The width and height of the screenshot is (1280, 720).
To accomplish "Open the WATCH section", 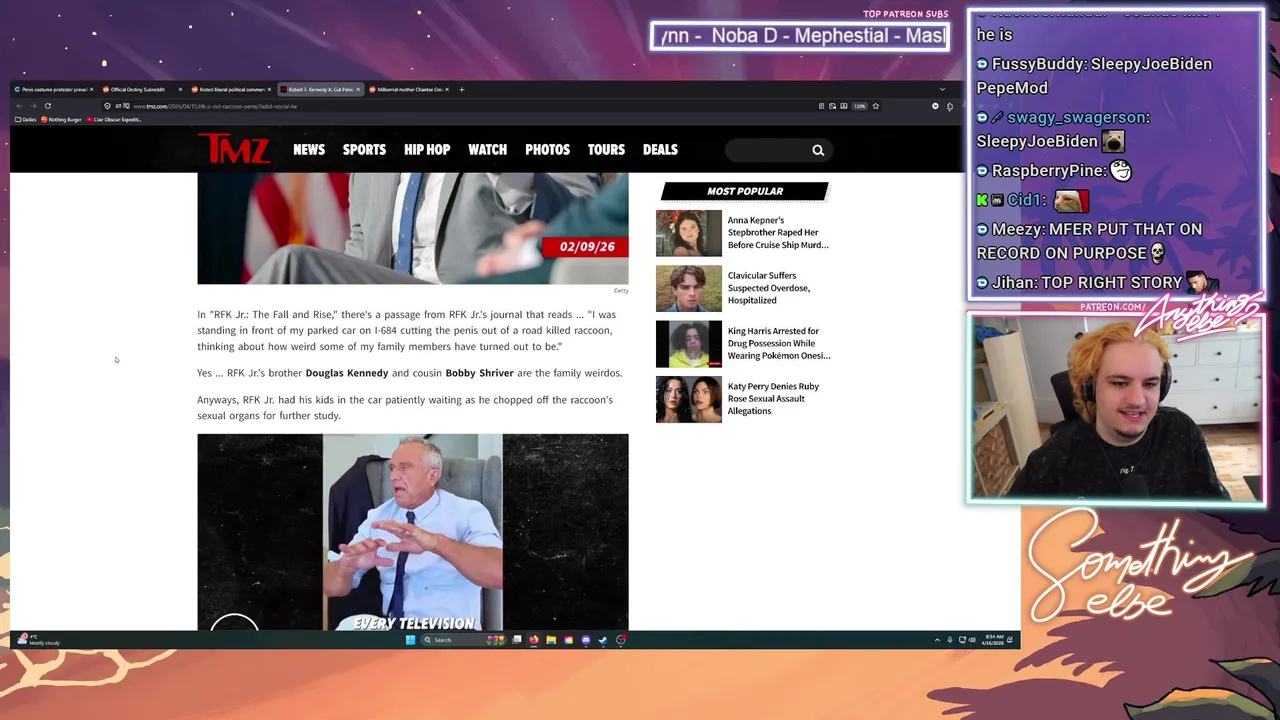I will pyautogui.click(x=488, y=149).
